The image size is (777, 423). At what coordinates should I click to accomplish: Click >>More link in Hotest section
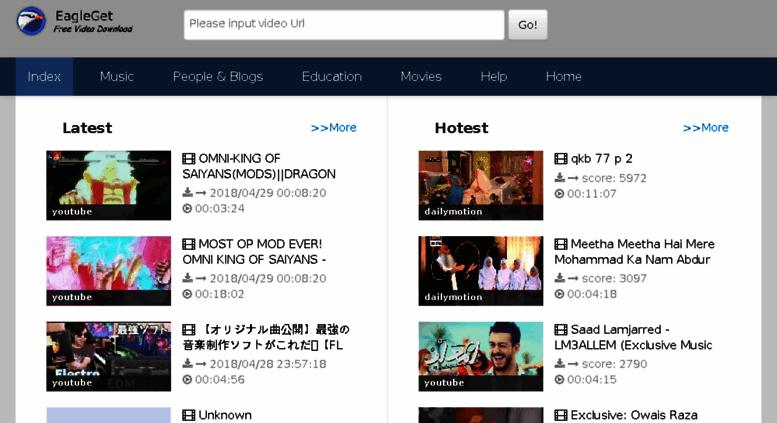706,128
